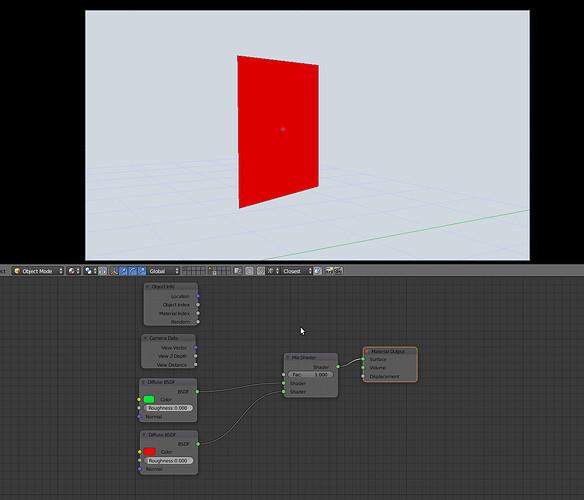The height and width of the screenshot is (500, 584).
Task: Click the first Shader input socket of Mix Shader
Action: 283,383
